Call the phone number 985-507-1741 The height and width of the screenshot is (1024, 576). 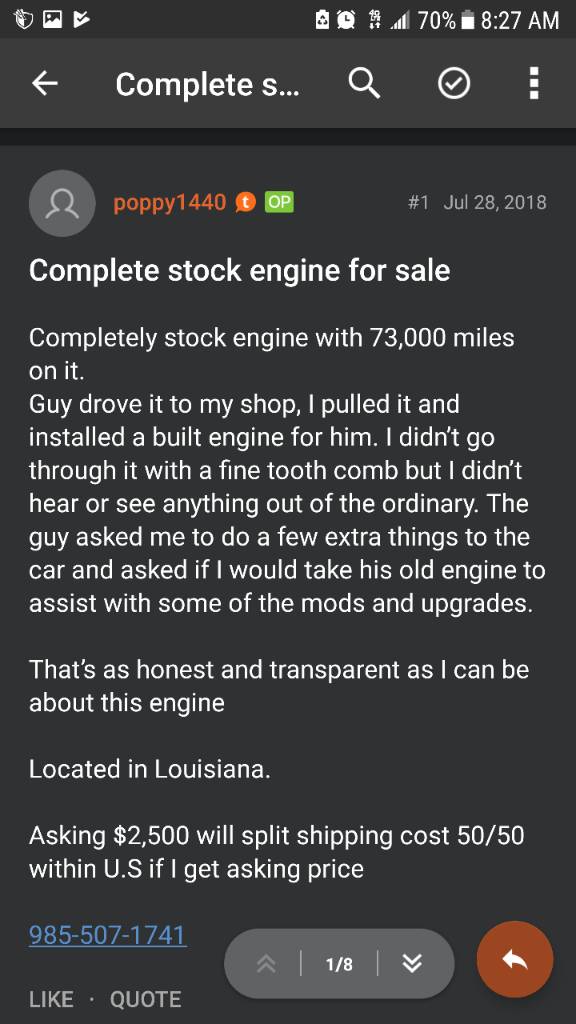coord(108,935)
